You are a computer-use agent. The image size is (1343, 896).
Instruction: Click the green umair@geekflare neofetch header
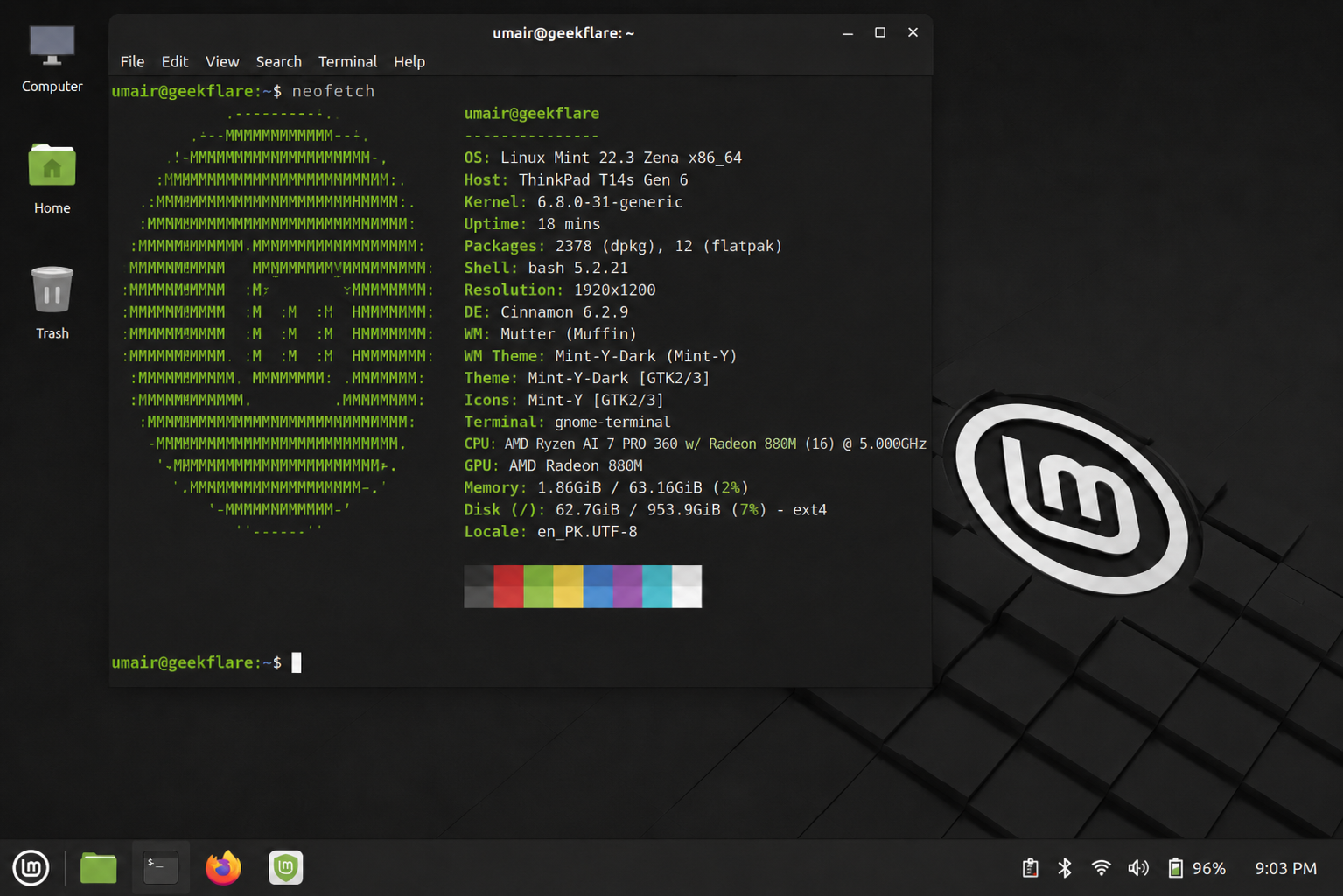(532, 114)
